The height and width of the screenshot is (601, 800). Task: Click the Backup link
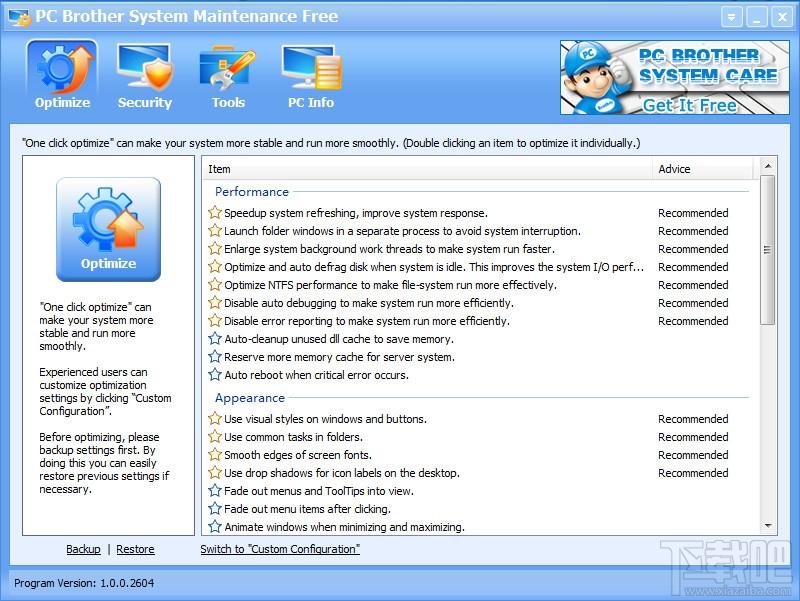(x=83, y=549)
